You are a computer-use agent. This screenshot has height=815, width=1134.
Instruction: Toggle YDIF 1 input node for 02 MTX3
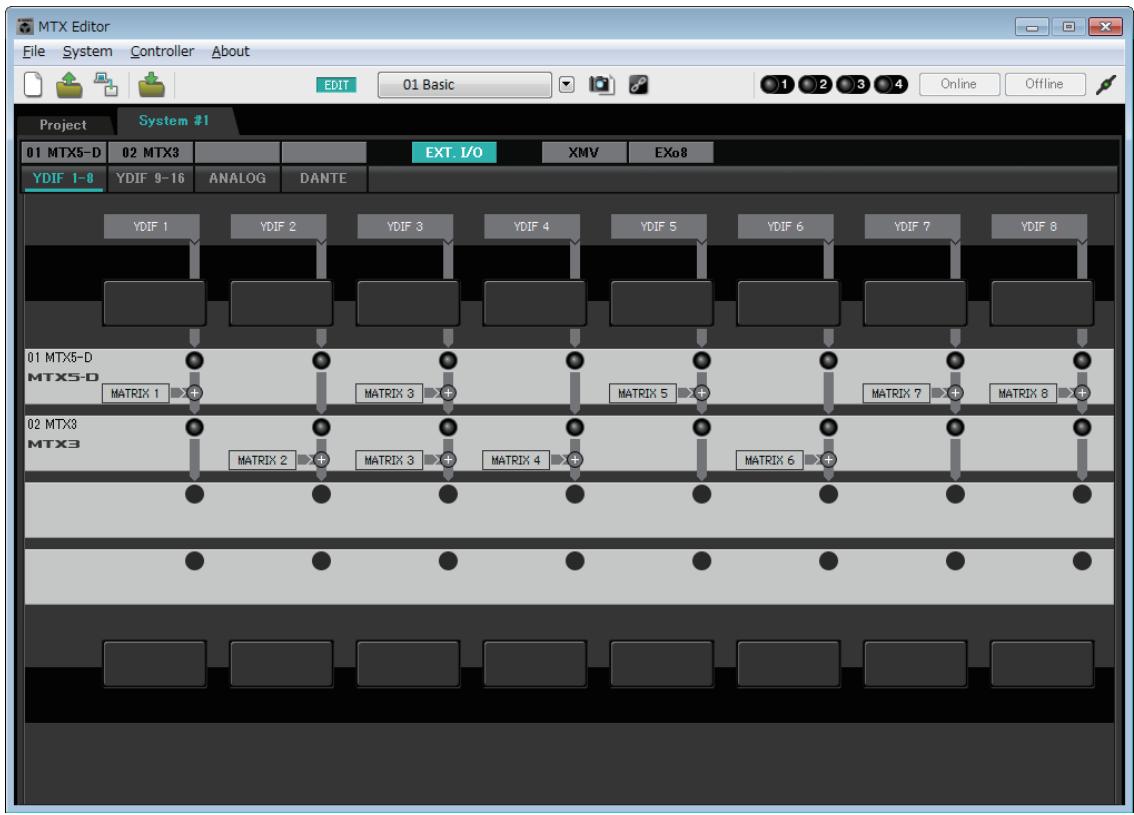coord(195,427)
